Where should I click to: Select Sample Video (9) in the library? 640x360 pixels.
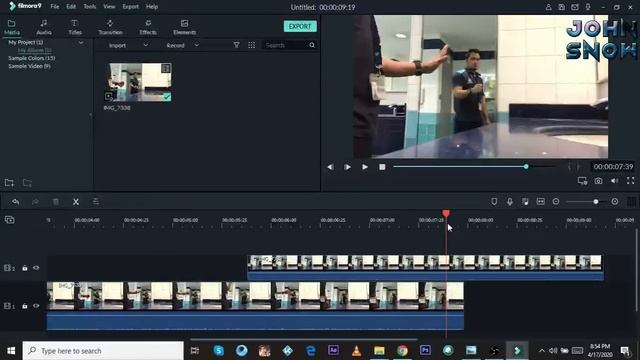(x=29, y=66)
